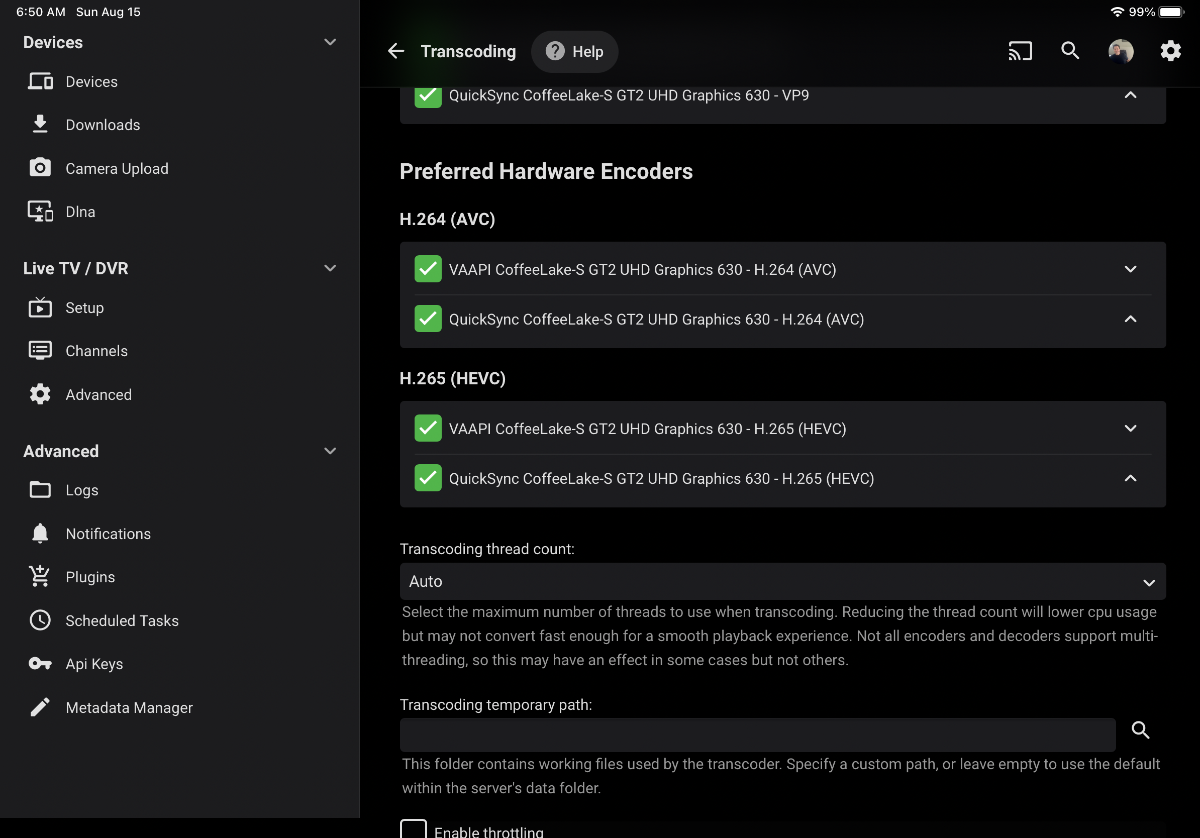This screenshot has width=1200, height=838.
Task: Open the Downloads section icon
Action: coord(39,124)
